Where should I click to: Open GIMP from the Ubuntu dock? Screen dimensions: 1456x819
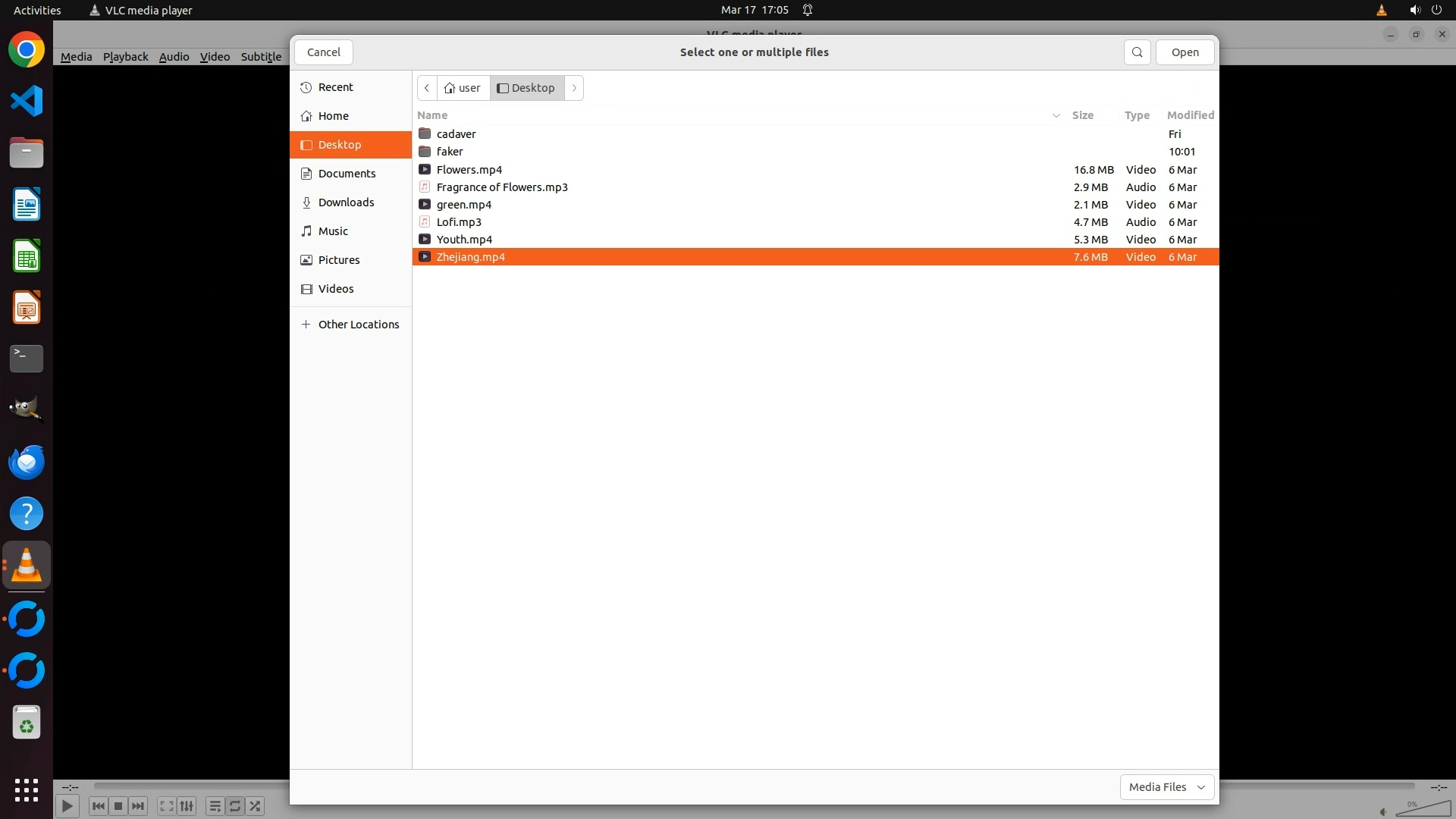[x=27, y=409]
